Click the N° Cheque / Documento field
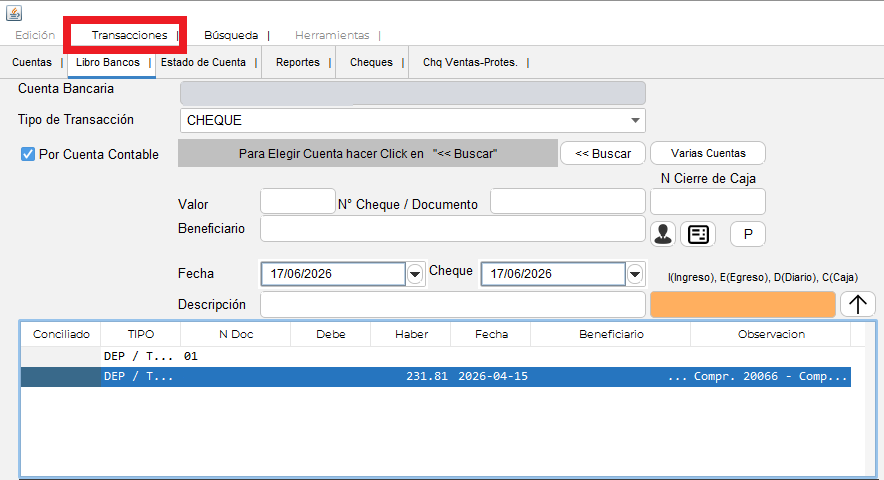884x480 pixels. [x=568, y=201]
